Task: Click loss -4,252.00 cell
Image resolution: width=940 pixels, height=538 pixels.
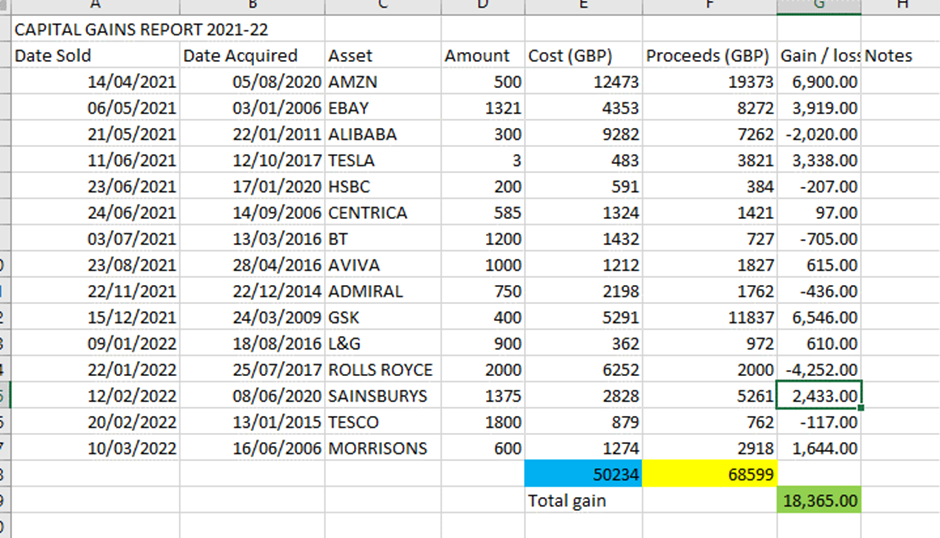Action: tap(819, 369)
